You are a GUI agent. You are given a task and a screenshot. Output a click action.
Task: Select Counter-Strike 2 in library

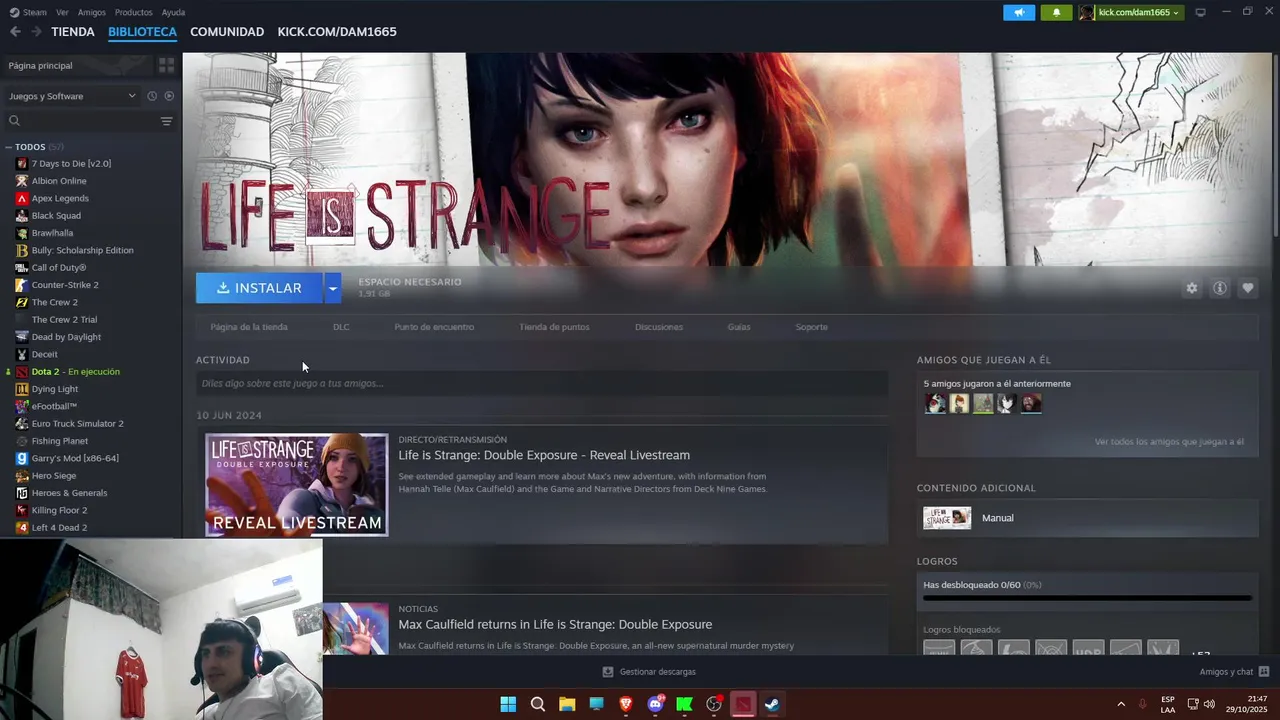65,285
